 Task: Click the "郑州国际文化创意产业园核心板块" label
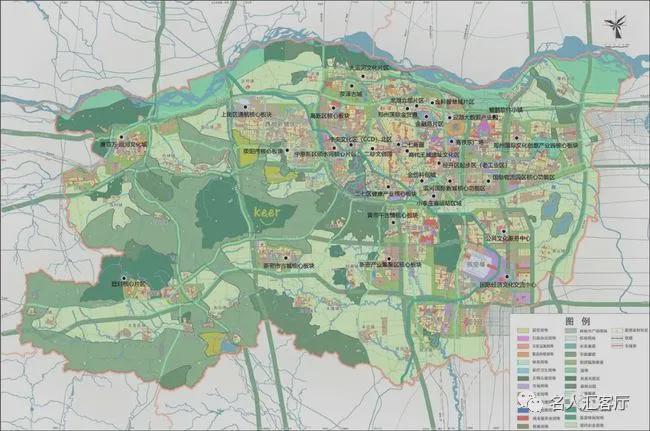click(536, 145)
